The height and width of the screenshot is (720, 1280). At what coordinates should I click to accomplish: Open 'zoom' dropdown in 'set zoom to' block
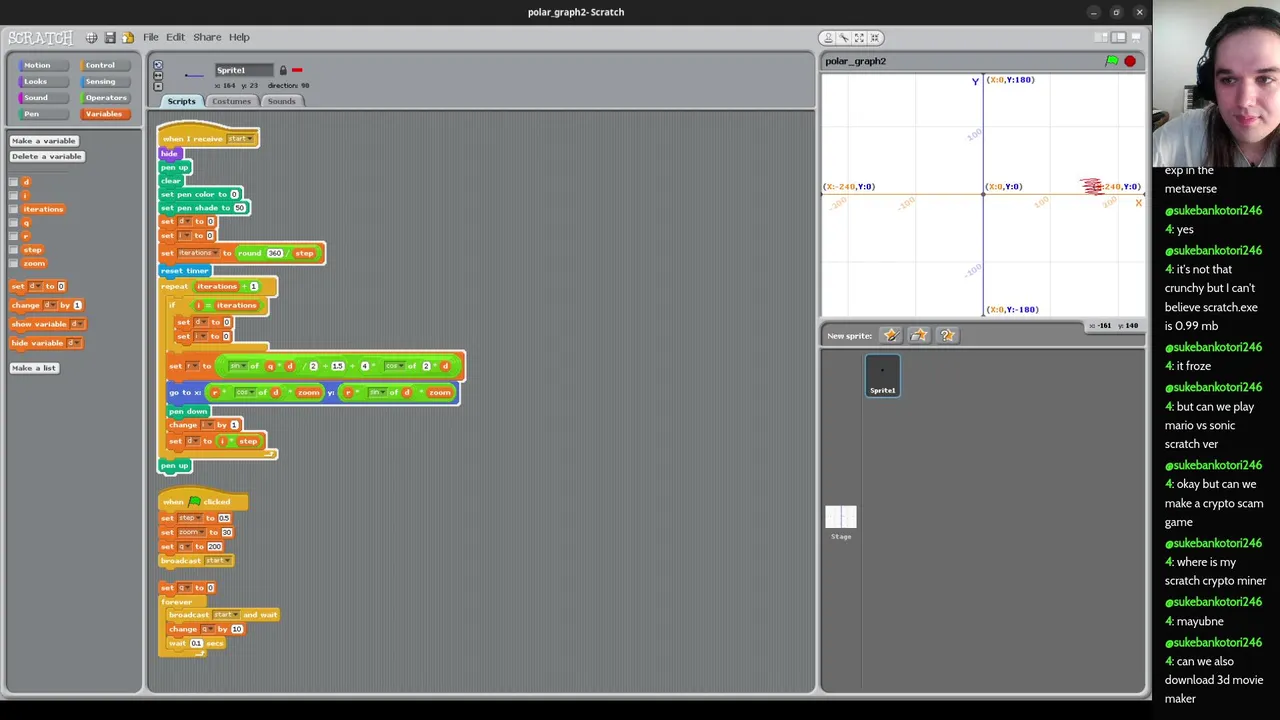(x=192, y=532)
